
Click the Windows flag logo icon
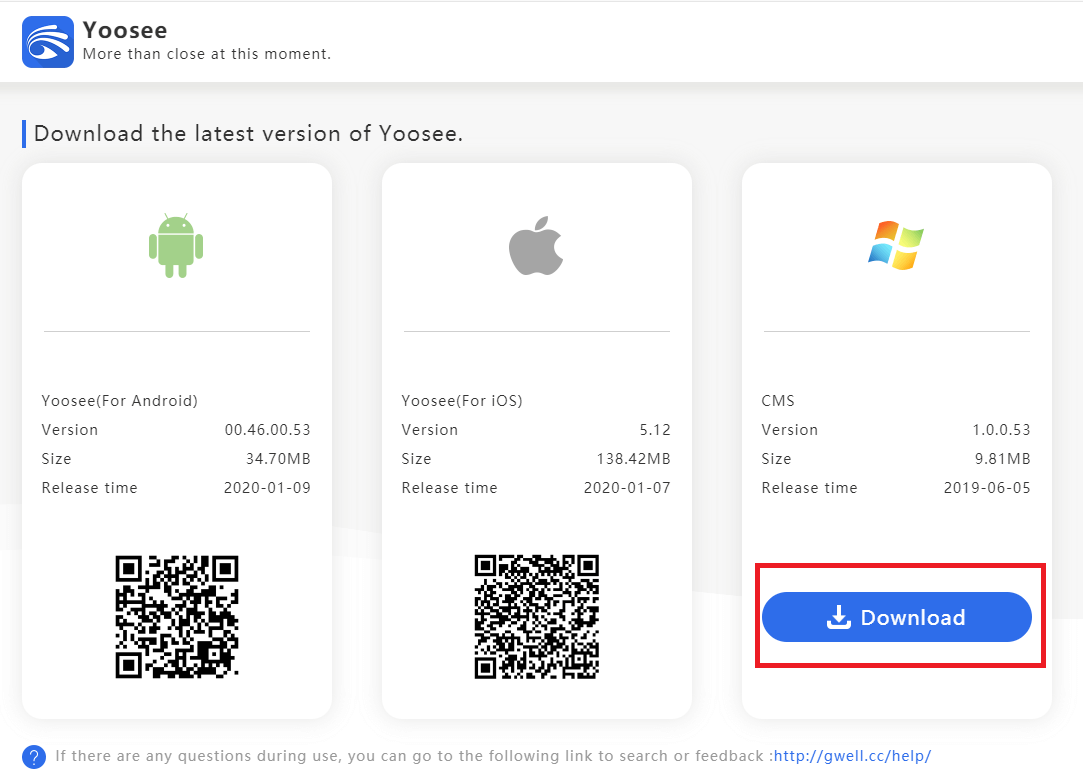coord(896,245)
